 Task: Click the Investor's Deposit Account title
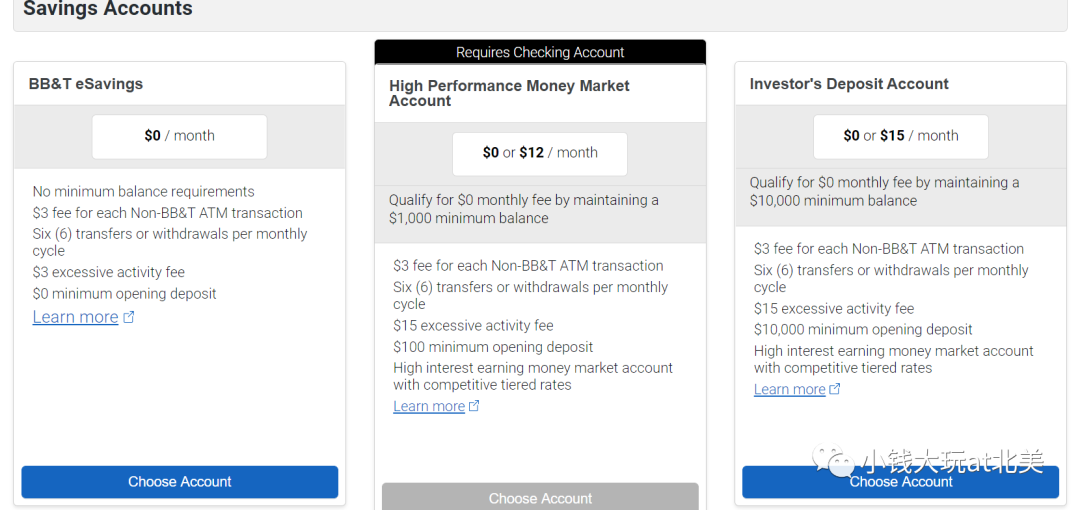point(849,84)
